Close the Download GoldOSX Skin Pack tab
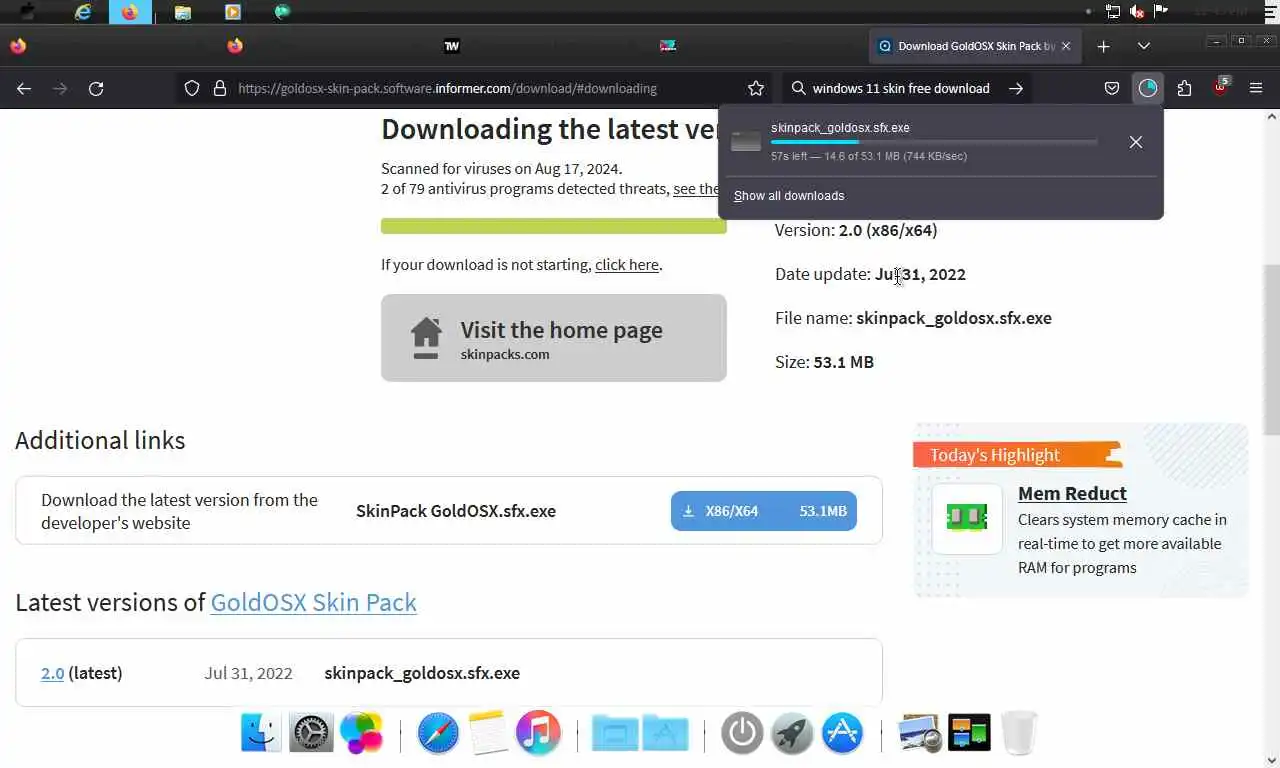 (x=1066, y=46)
